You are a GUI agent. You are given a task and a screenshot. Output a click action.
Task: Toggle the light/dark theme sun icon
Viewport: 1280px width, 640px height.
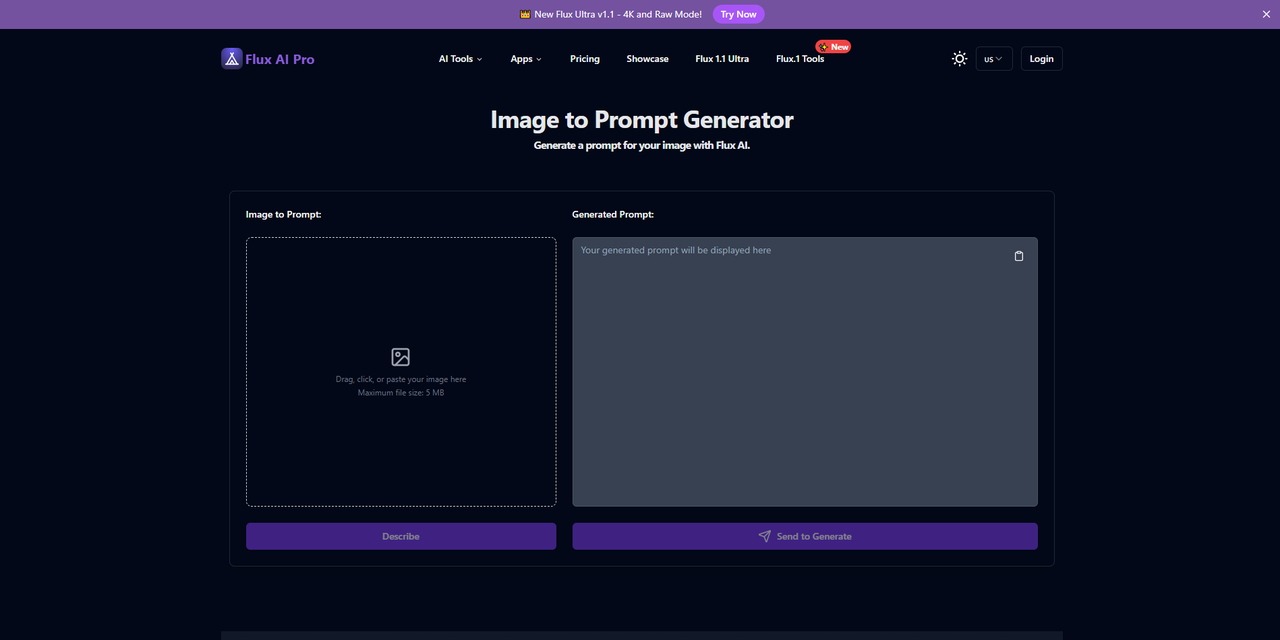coord(959,59)
